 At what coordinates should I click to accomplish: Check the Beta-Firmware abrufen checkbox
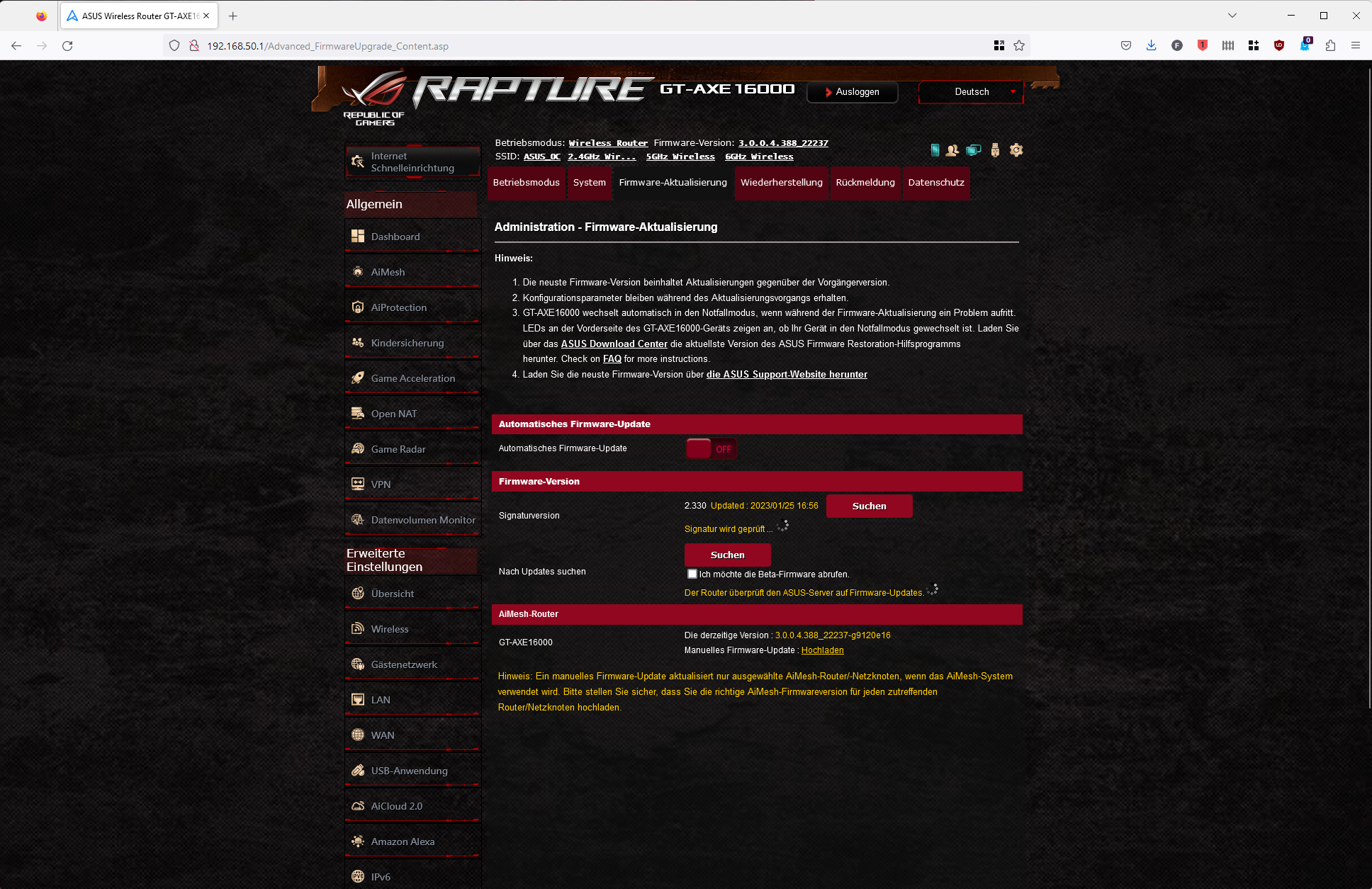pos(692,574)
